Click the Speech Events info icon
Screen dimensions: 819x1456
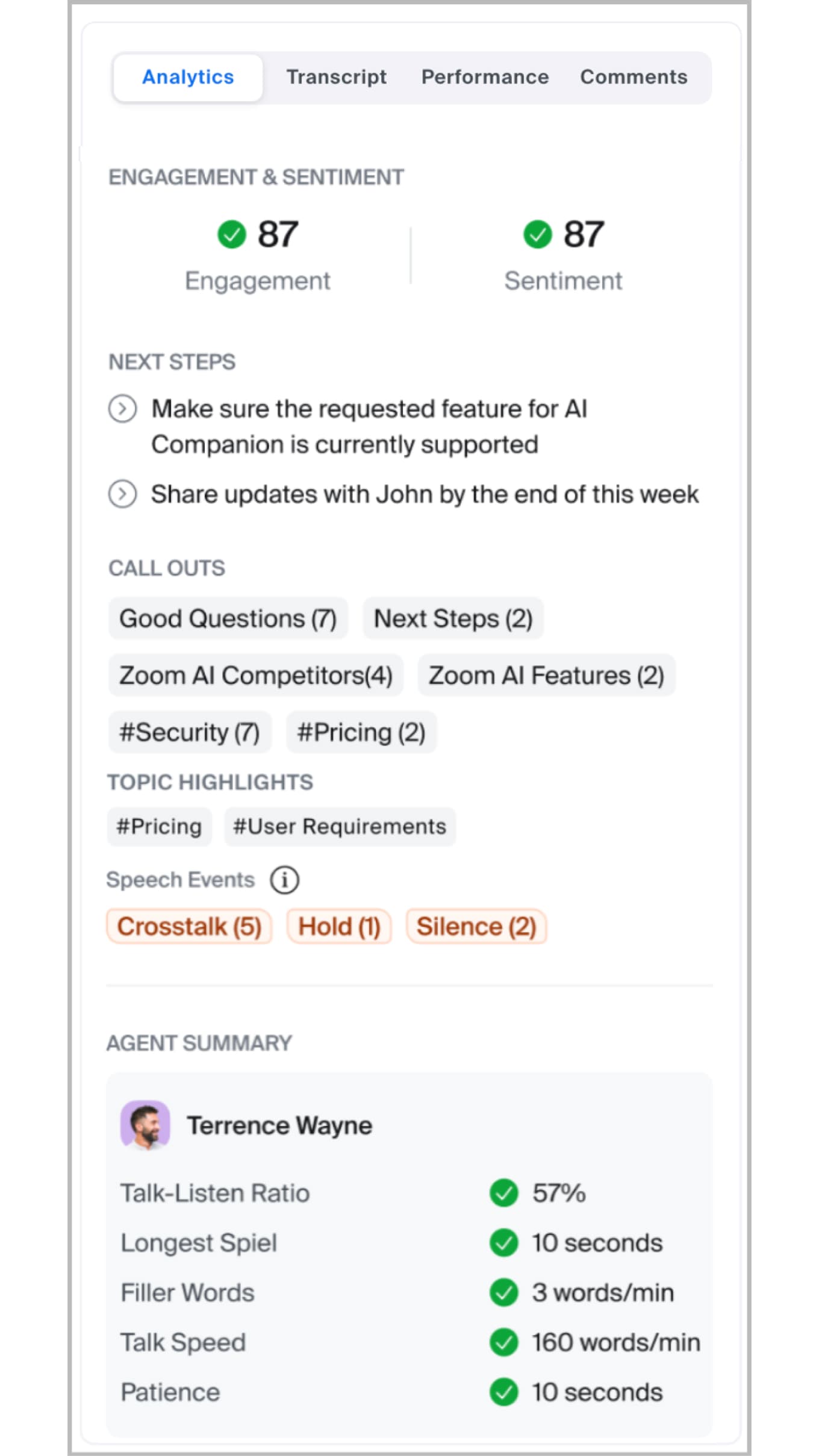tap(284, 880)
